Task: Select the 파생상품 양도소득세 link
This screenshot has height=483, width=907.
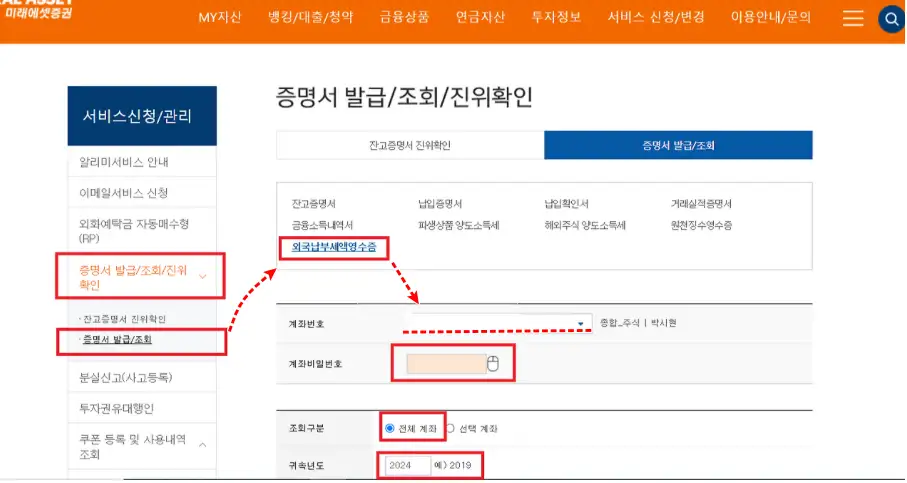Action: tap(459, 226)
